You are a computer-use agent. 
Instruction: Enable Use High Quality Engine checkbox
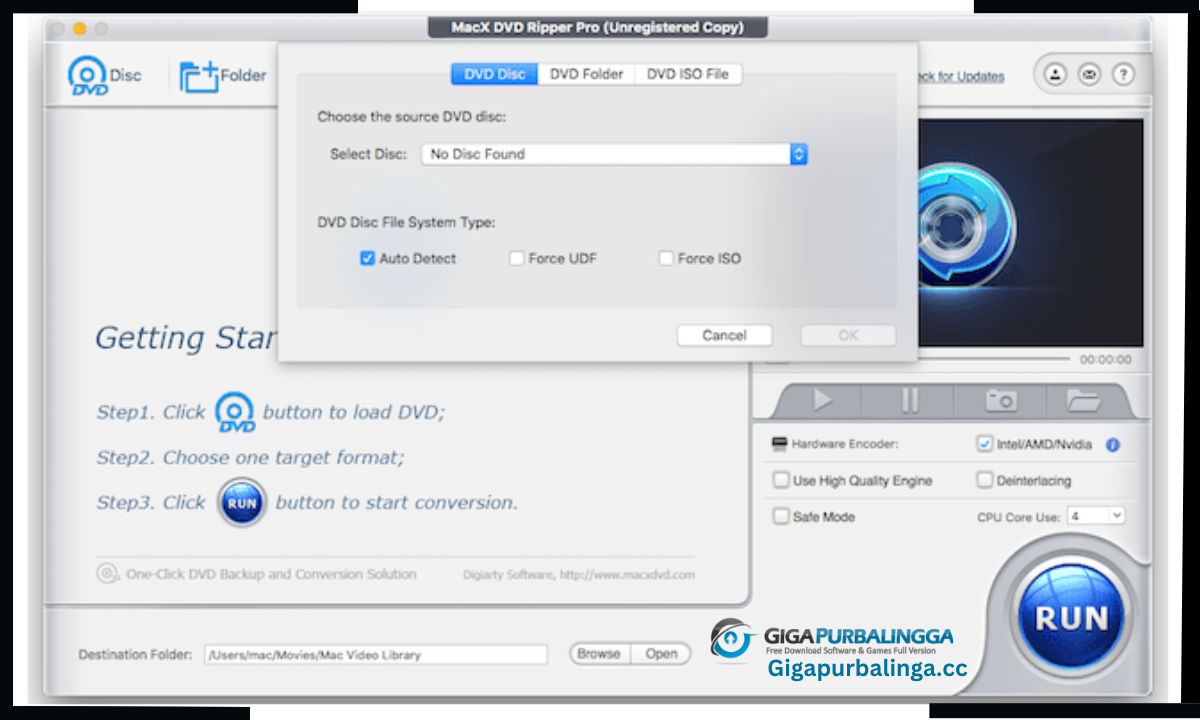pos(781,480)
